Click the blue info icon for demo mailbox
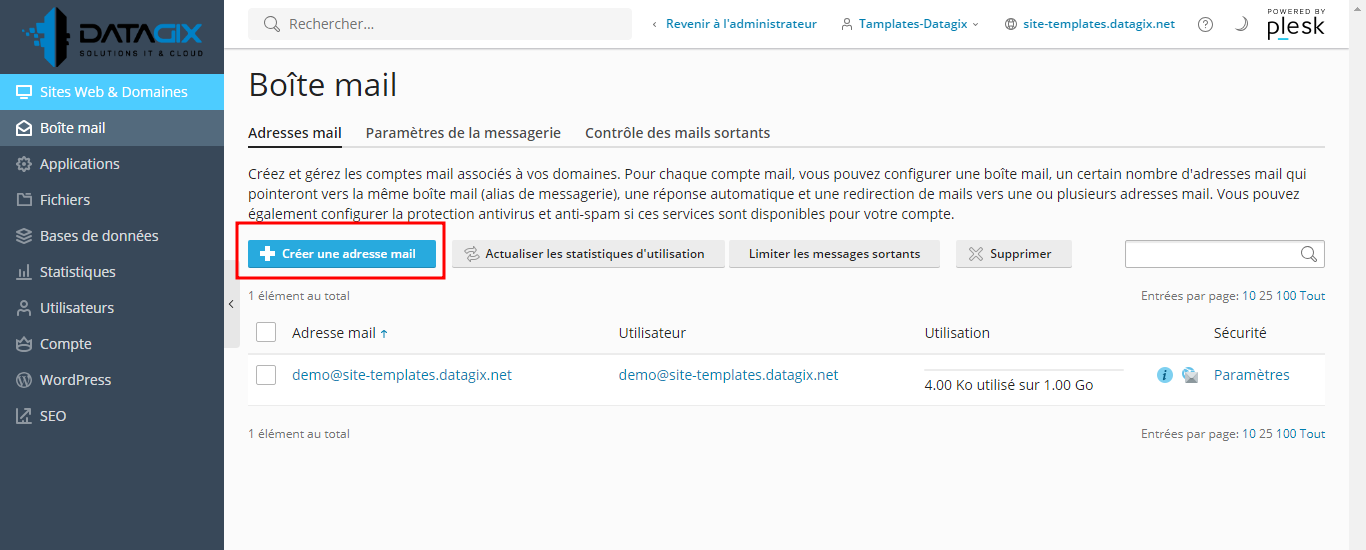 (x=1164, y=376)
